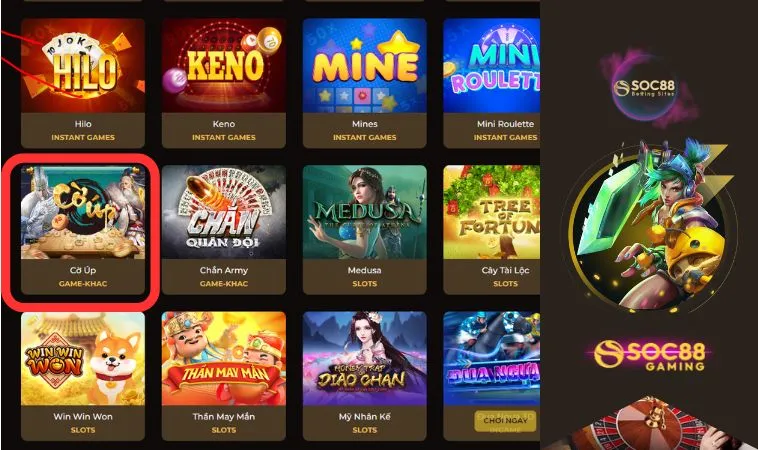Click the SLOTS label under Medusa

coord(364,284)
